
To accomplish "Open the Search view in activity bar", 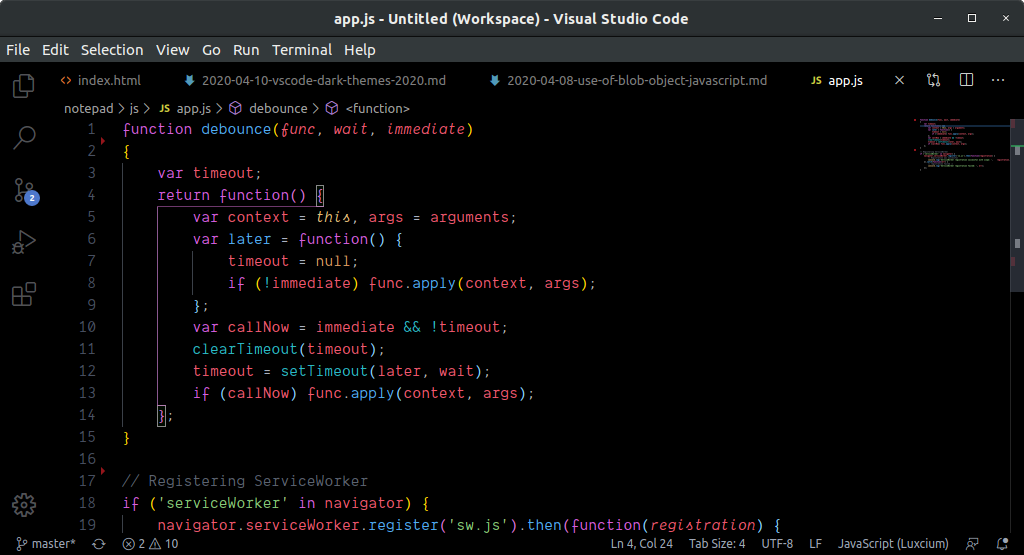I will (24, 138).
